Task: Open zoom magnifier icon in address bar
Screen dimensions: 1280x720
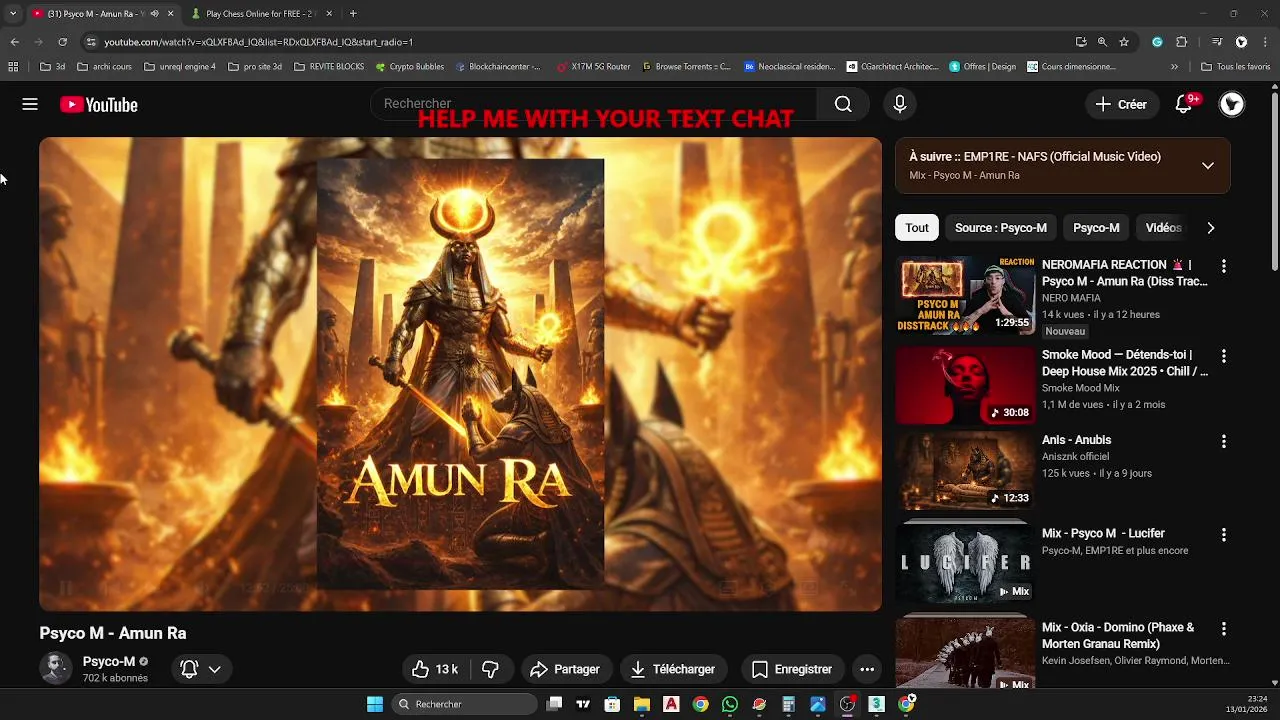Action: click(1102, 42)
